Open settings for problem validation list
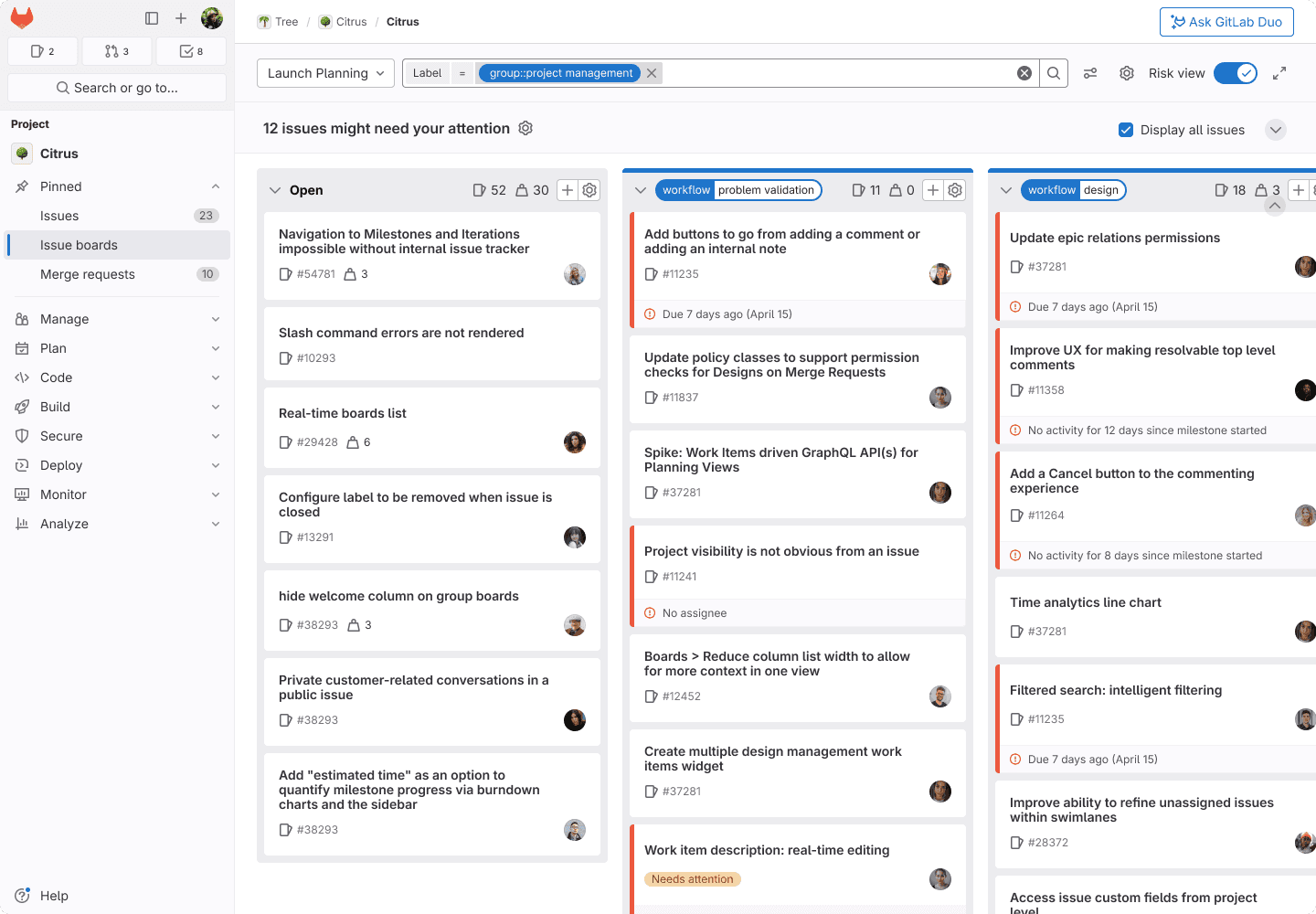 tap(956, 190)
